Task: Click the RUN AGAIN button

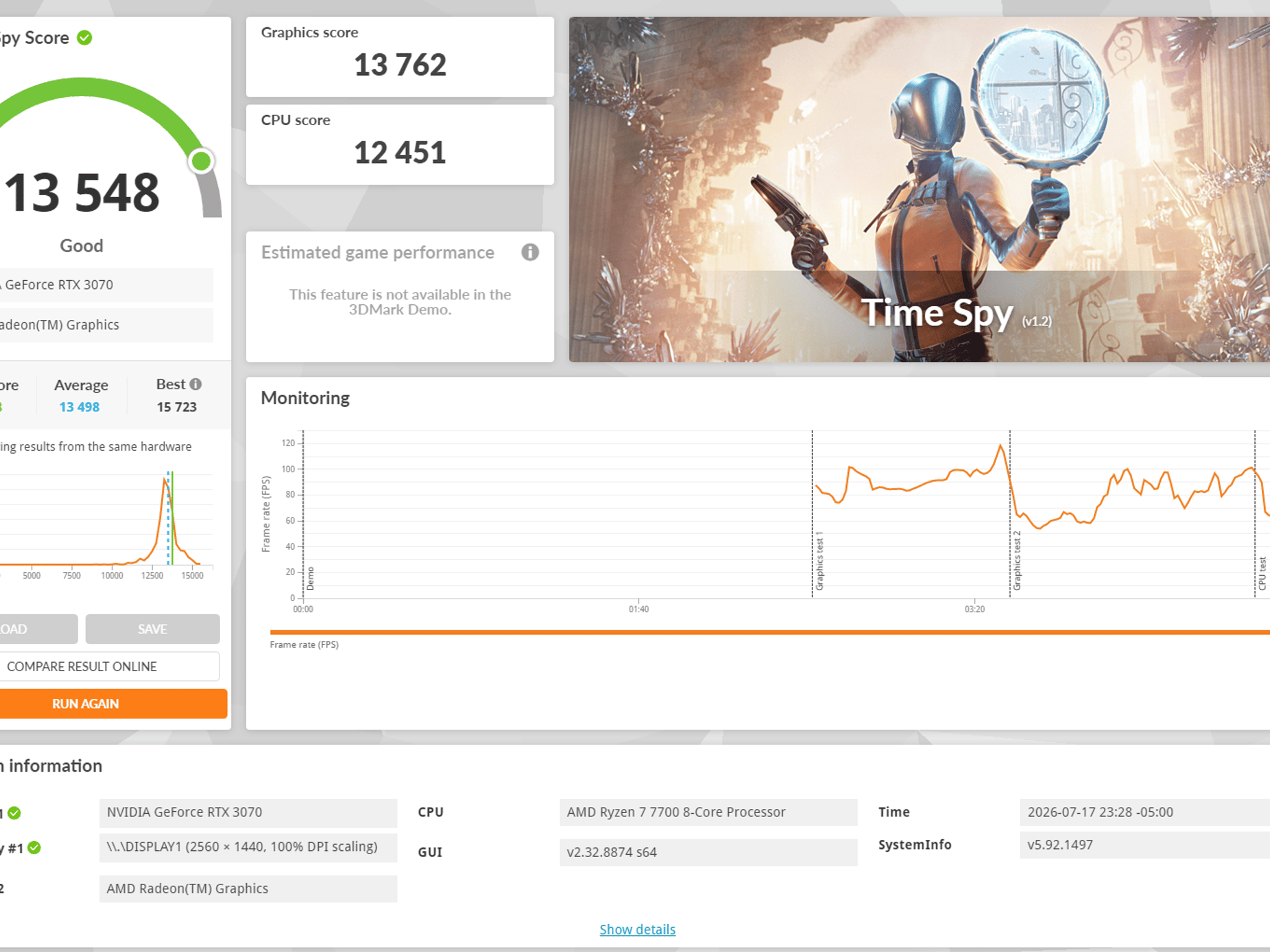Action: tap(113, 703)
